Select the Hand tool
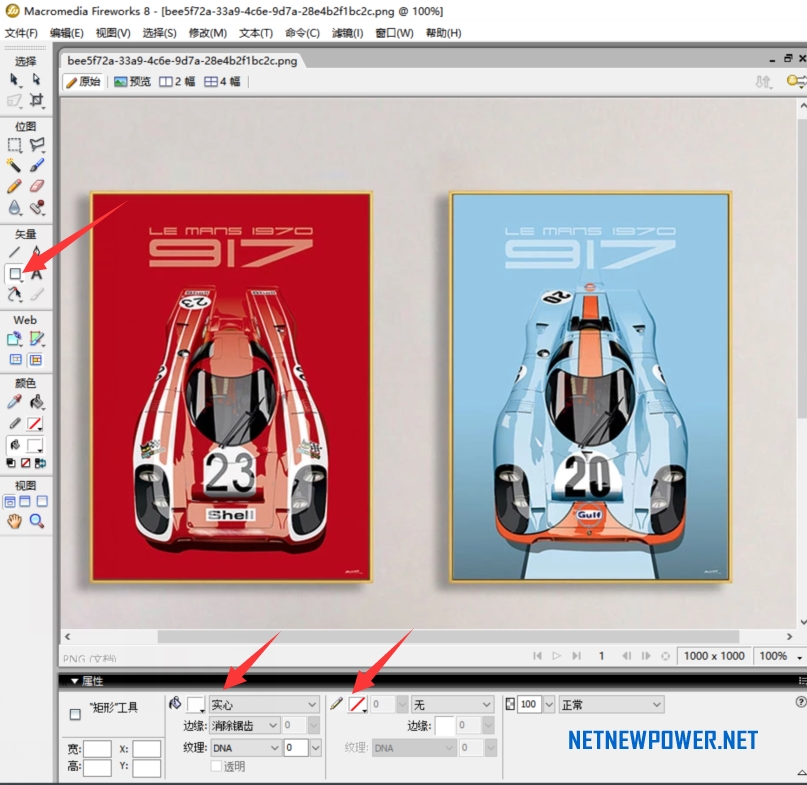 pos(14,521)
